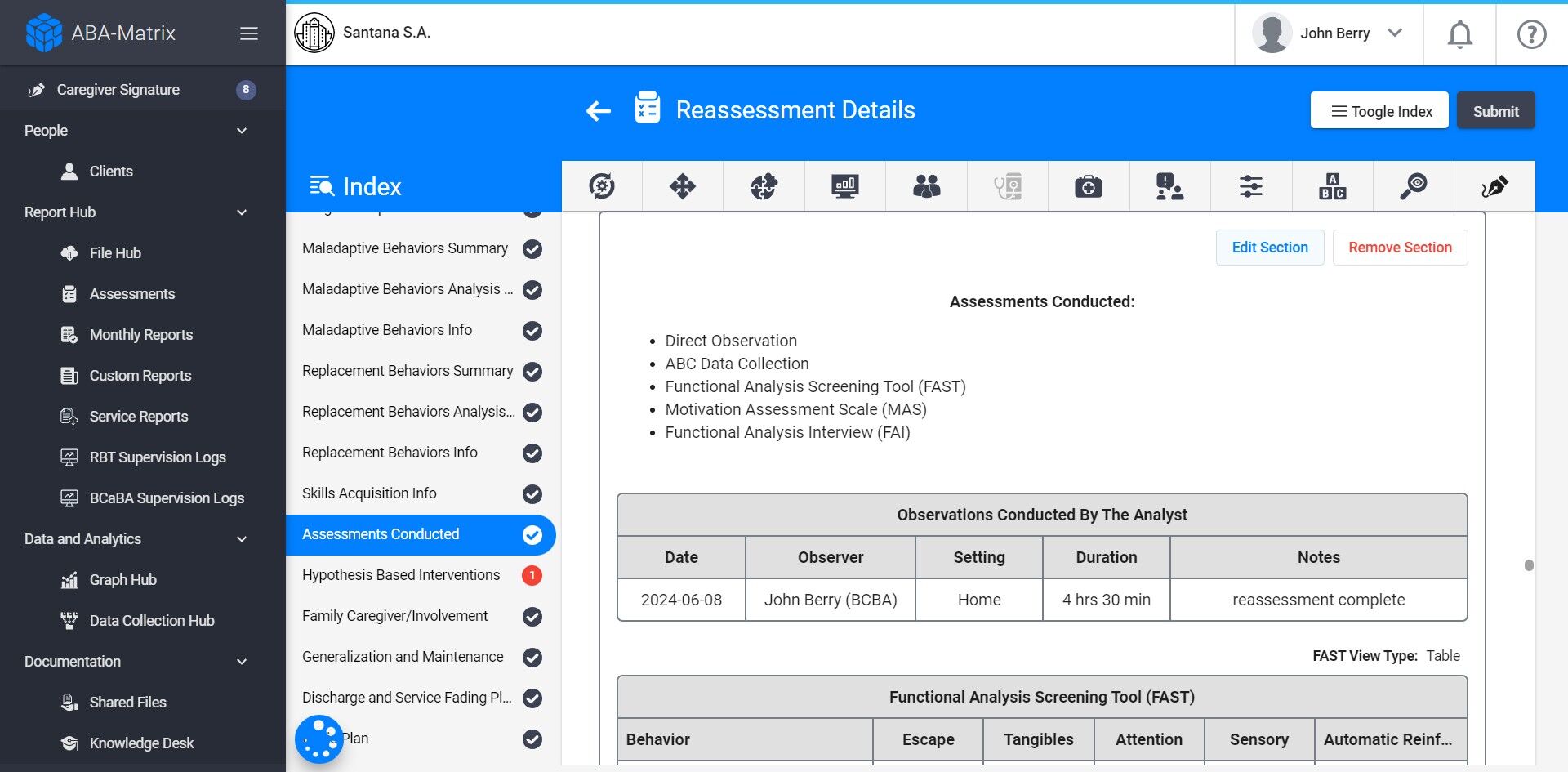Select the Discharge and Service Fading index row
Image resolution: width=1568 pixels, height=772 pixels.
click(x=421, y=698)
